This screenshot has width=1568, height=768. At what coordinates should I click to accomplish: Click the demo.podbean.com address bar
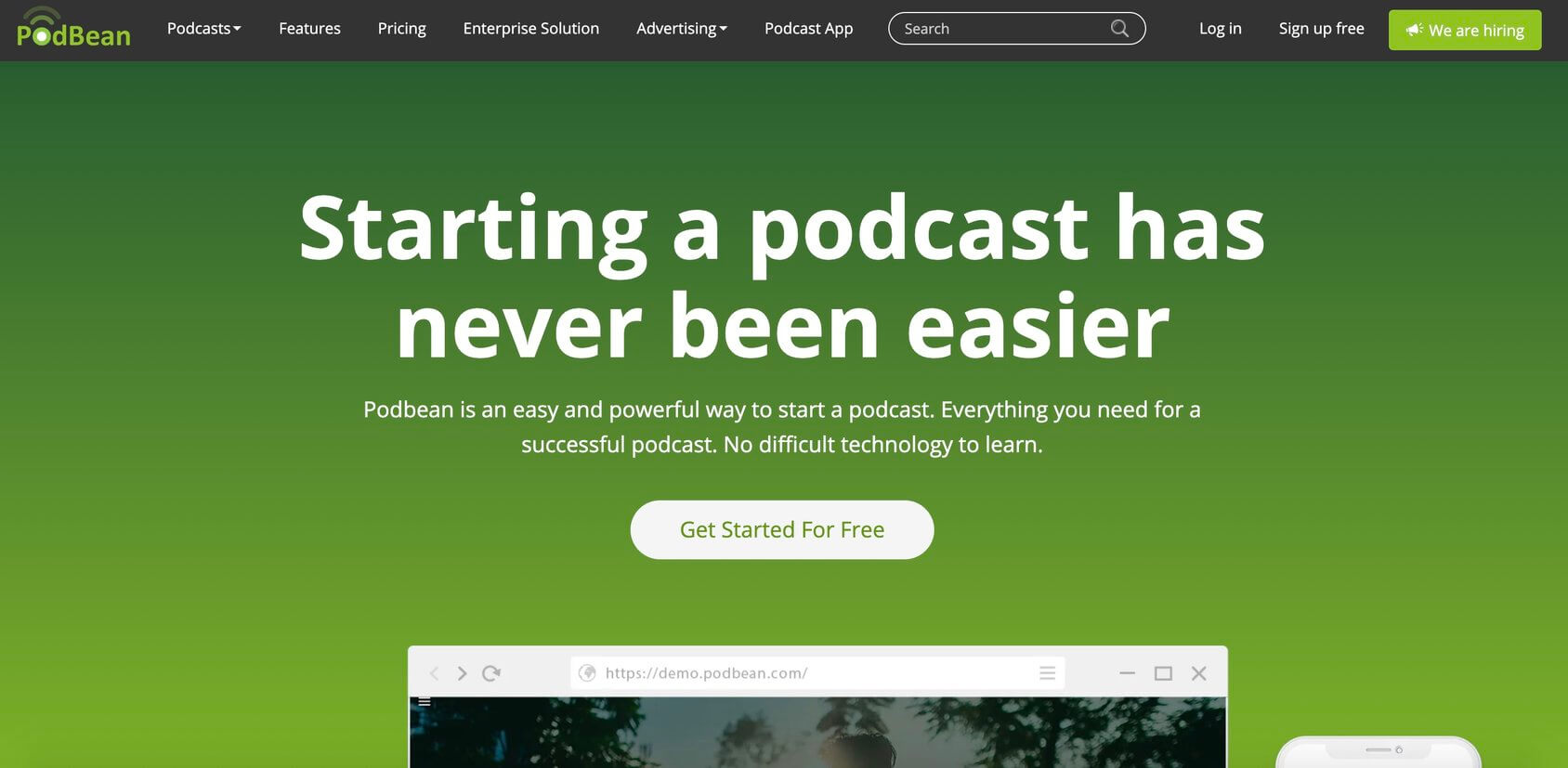tap(817, 673)
